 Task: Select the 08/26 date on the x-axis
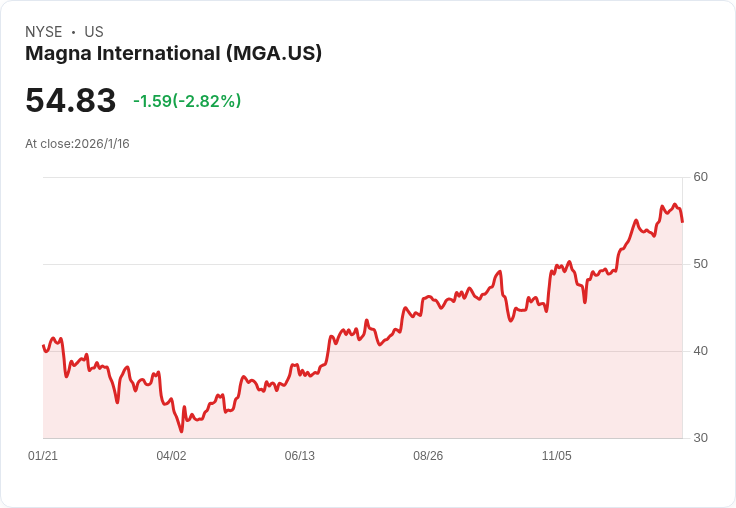pyautogui.click(x=428, y=456)
